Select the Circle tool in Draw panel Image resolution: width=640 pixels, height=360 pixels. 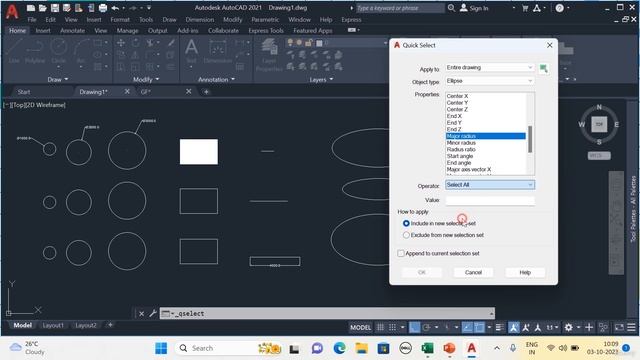pyautogui.click(x=59, y=51)
